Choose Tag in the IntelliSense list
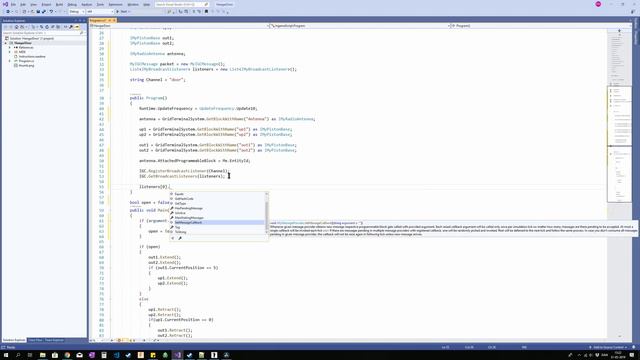 tap(178, 227)
